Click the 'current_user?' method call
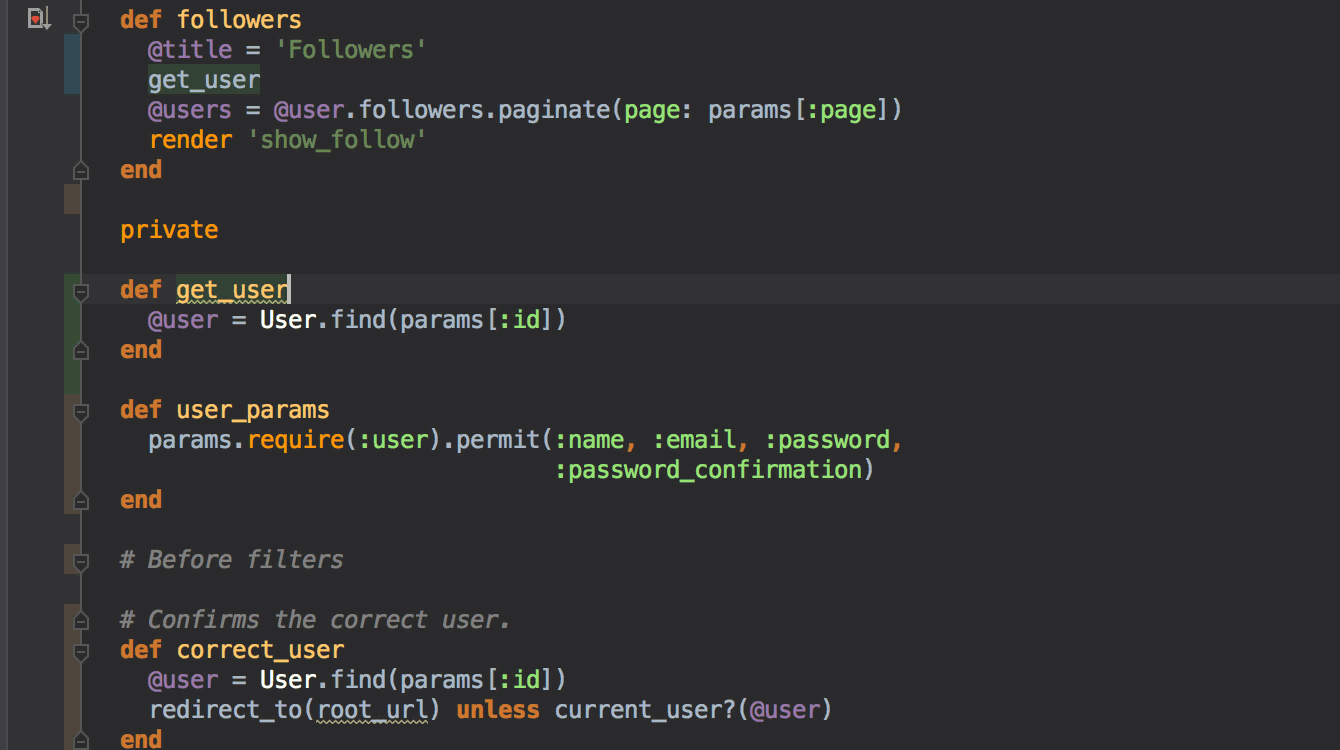The width and height of the screenshot is (1340, 750). (x=645, y=710)
